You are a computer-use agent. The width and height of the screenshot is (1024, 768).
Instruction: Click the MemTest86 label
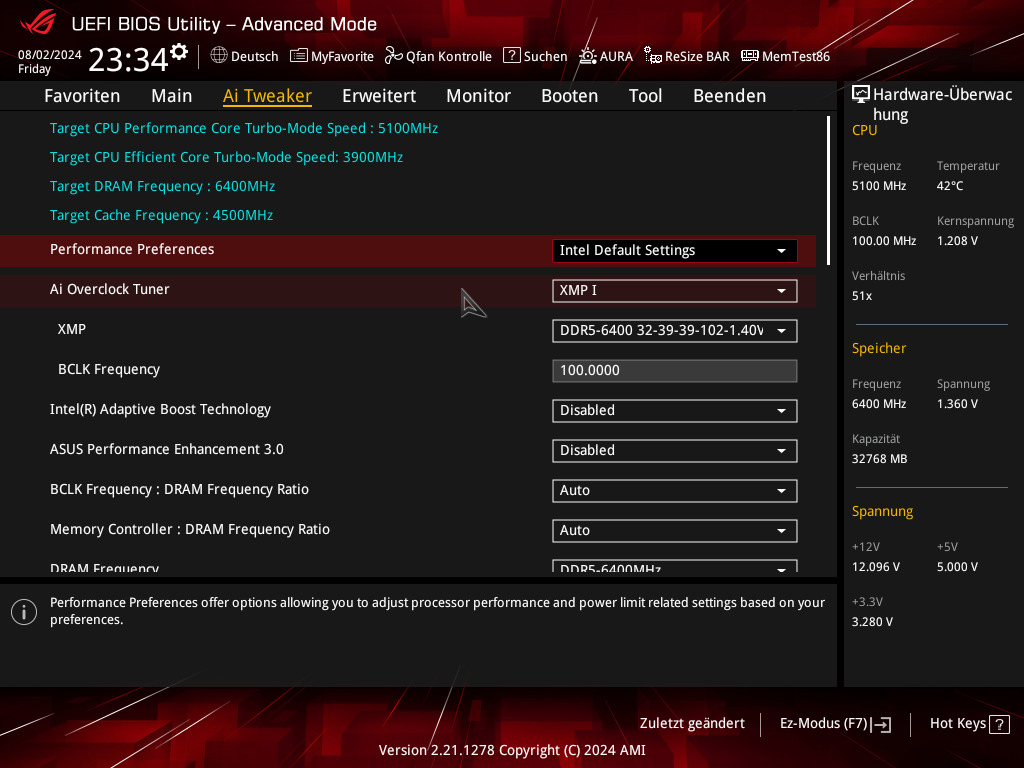[x=796, y=57]
